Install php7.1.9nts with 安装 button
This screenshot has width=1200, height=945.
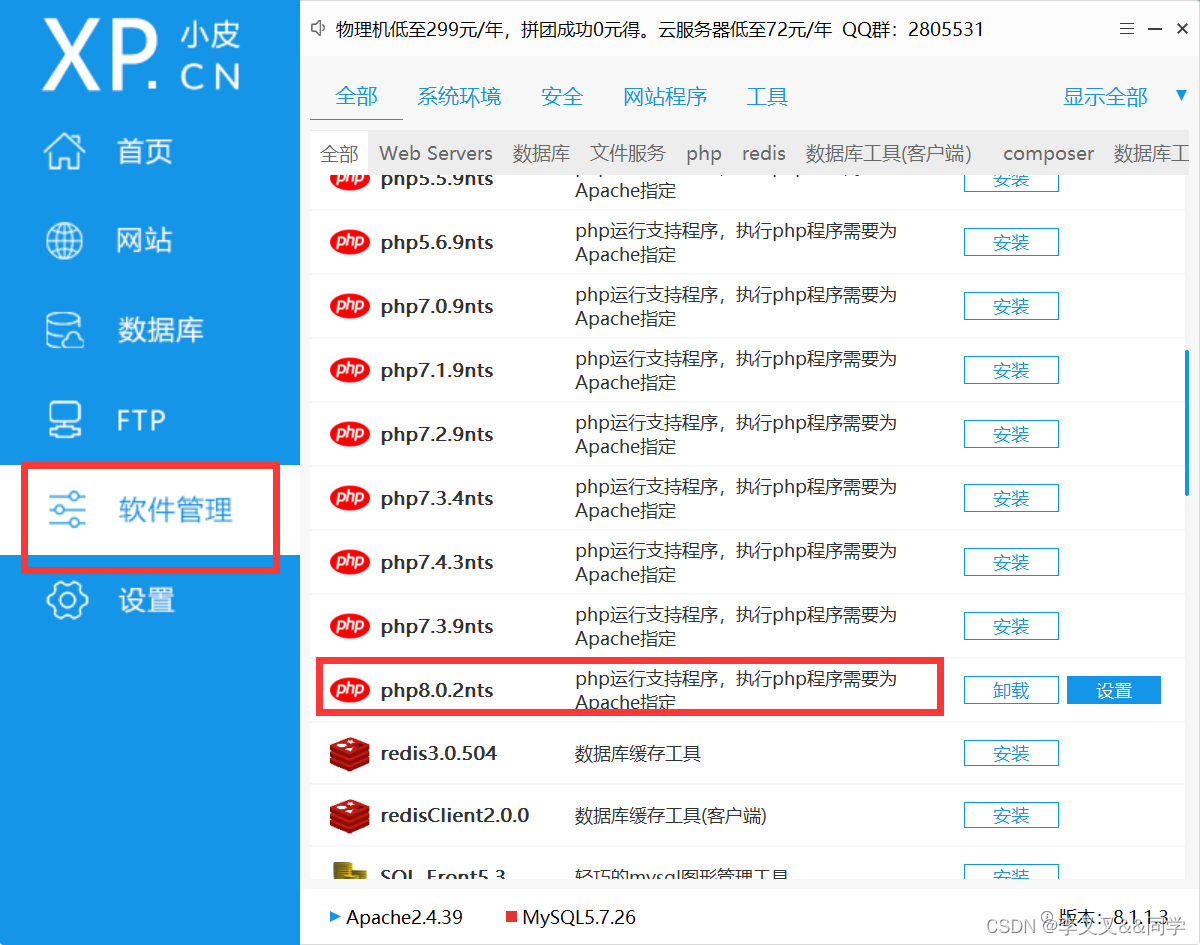coord(1011,370)
